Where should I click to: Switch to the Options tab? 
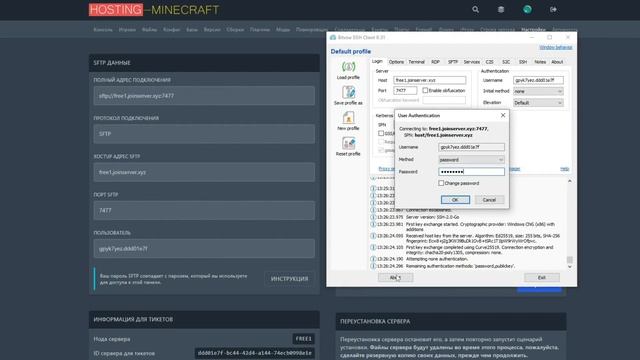click(396, 62)
